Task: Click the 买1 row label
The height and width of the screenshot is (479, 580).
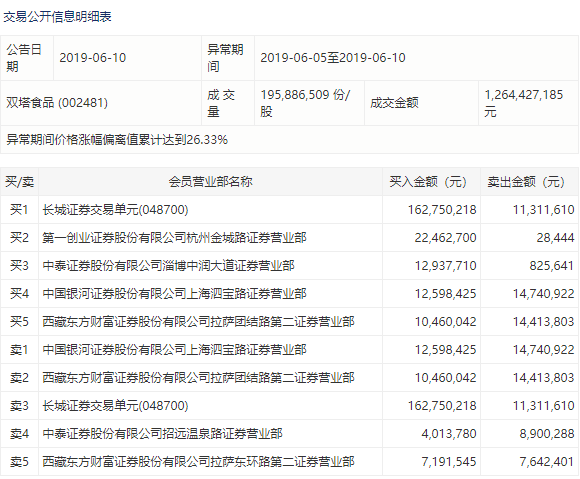Action: pos(19,210)
